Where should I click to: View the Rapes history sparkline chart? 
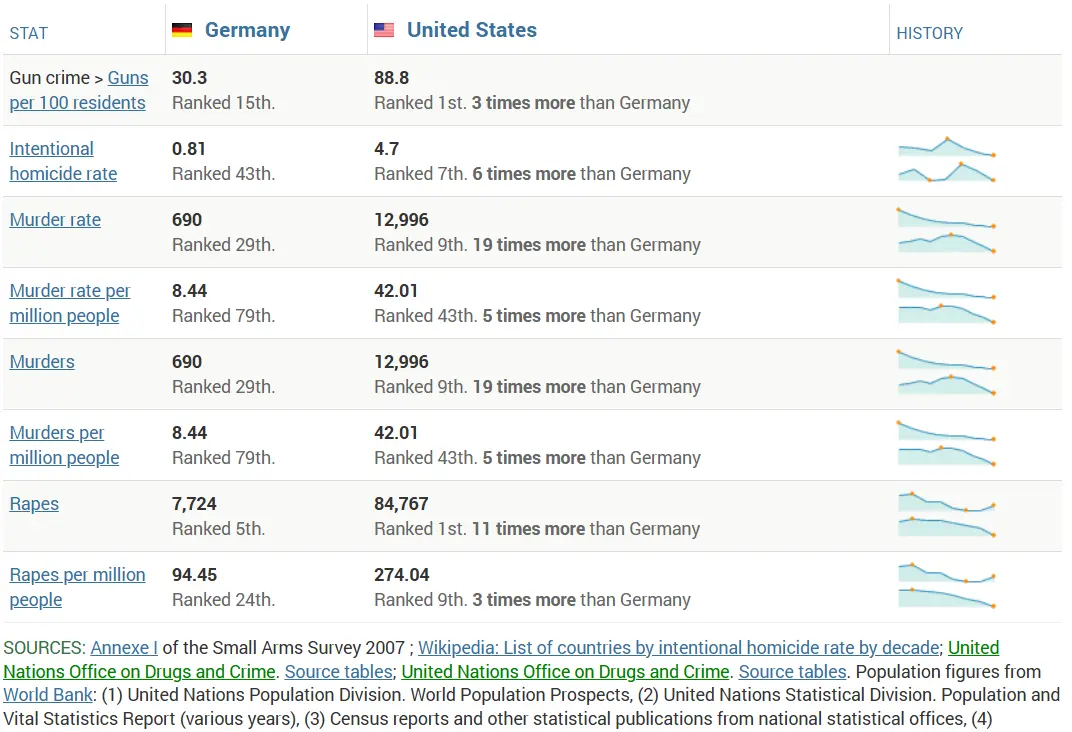coord(946,515)
